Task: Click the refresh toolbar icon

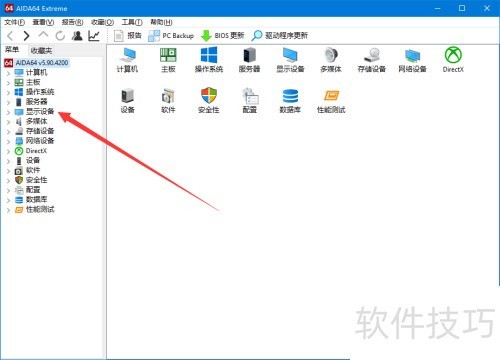Action: (x=60, y=35)
